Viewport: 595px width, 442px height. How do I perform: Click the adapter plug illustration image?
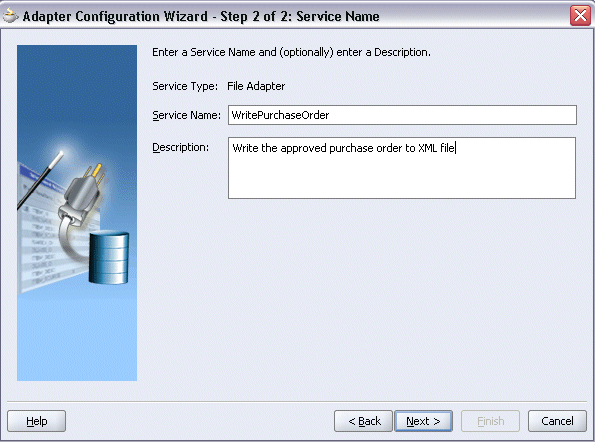pyautogui.click(x=77, y=213)
